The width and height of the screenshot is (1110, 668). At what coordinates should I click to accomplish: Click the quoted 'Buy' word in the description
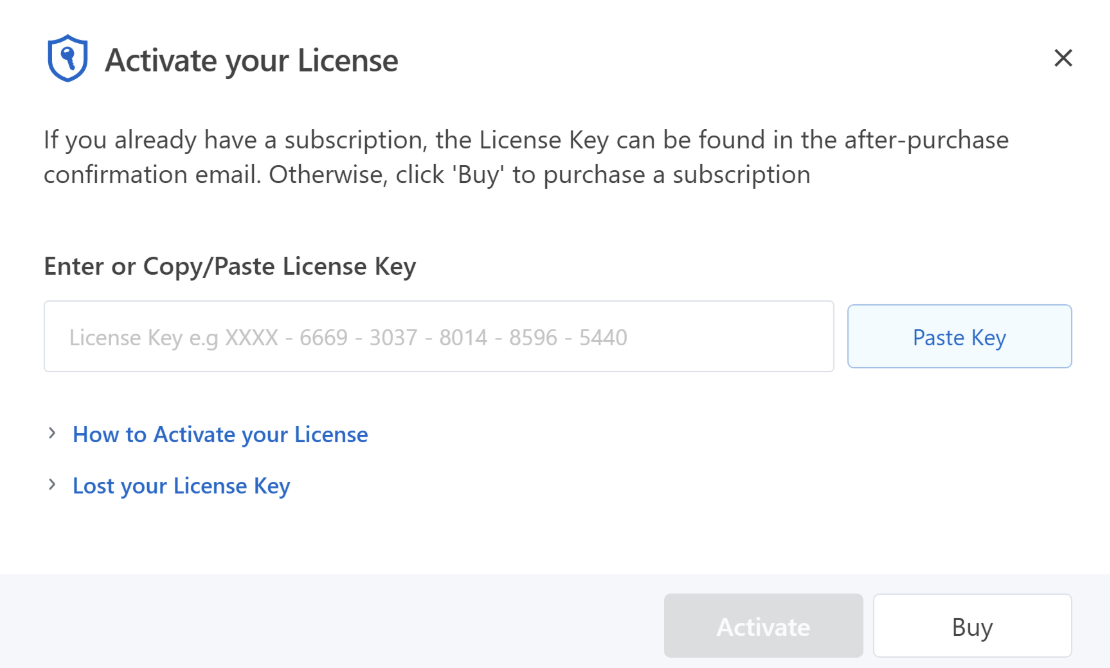(476, 175)
